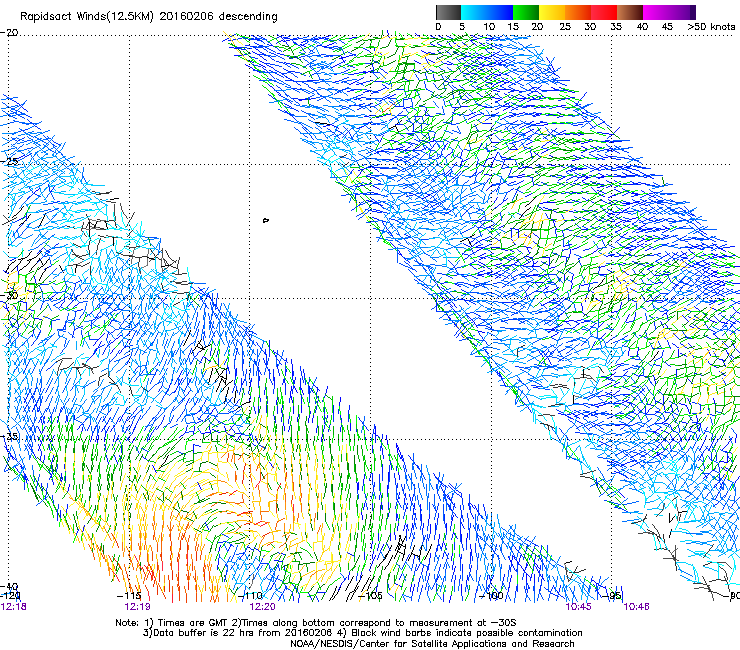The height and width of the screenshot is (650, 740).
Task: Click the legend value '45'
Action: (x=667, y=27)
